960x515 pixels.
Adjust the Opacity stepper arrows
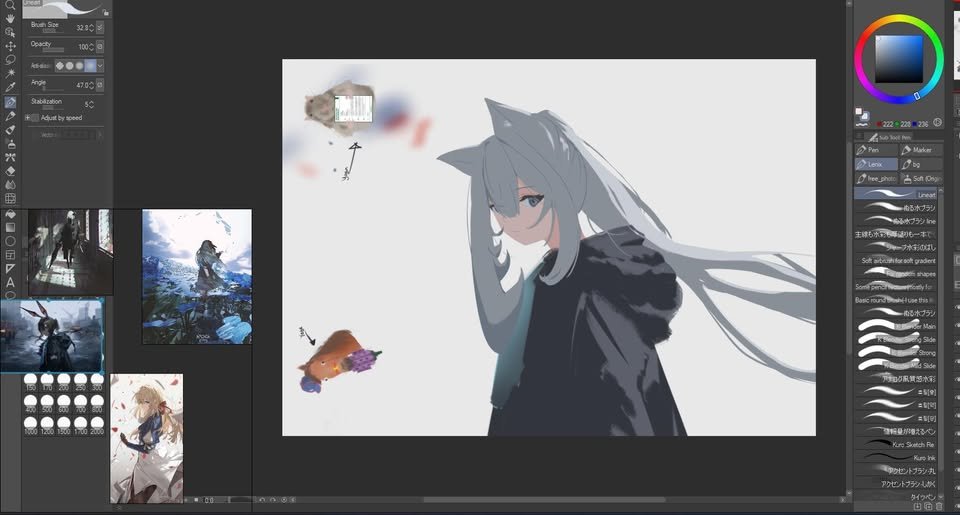pos(91,47)
